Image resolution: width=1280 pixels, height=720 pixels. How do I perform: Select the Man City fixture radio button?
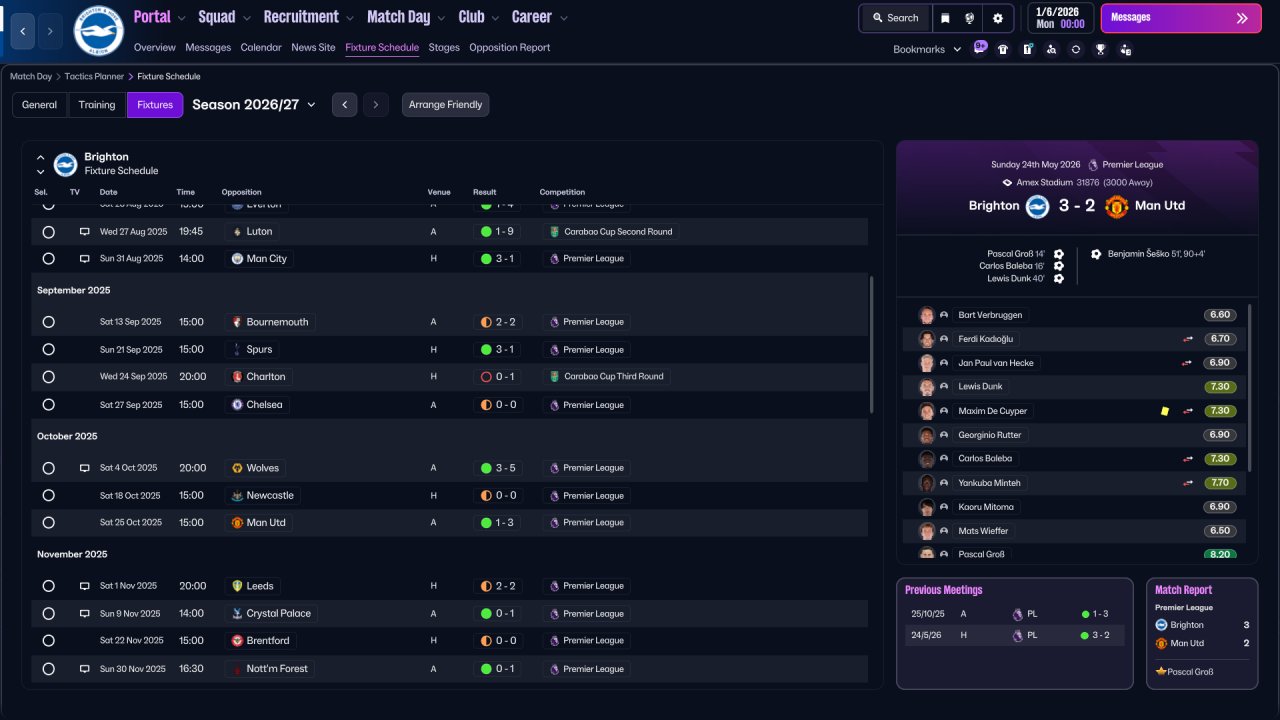[x=48, y=259]
